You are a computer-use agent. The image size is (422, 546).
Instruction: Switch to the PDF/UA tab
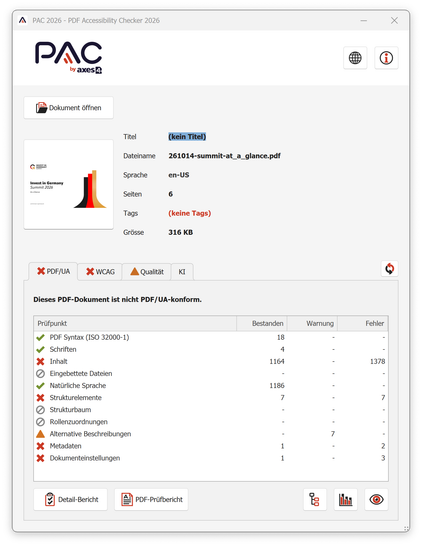pos(53,271)
